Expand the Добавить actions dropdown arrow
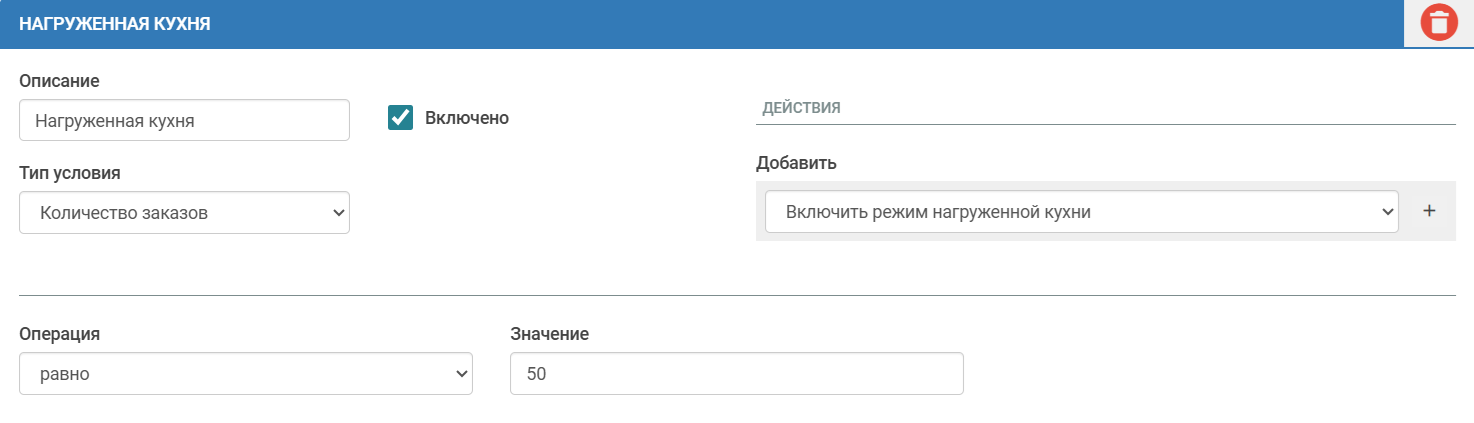 pyautogui.click(x=1386, y=211)
